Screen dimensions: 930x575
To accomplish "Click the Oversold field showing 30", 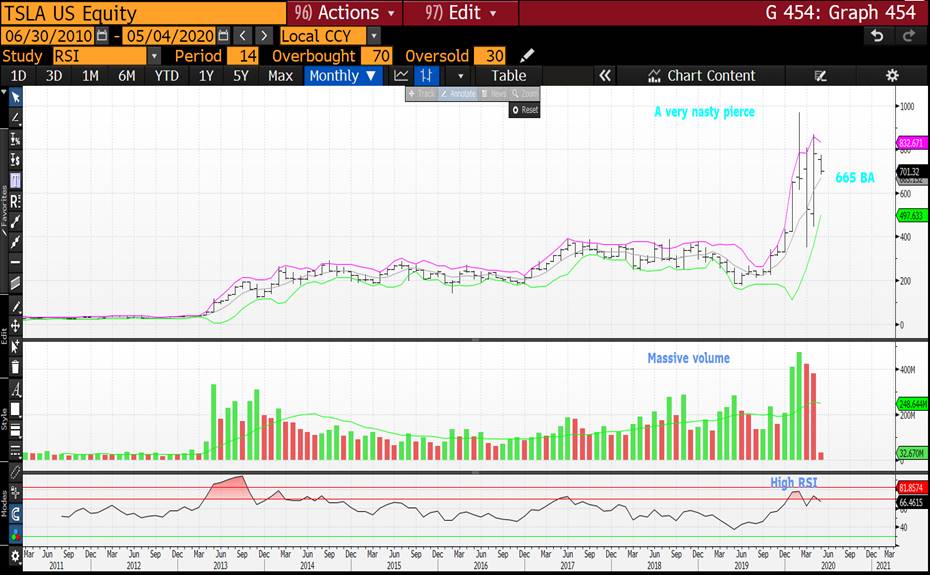I will point(490,56).
